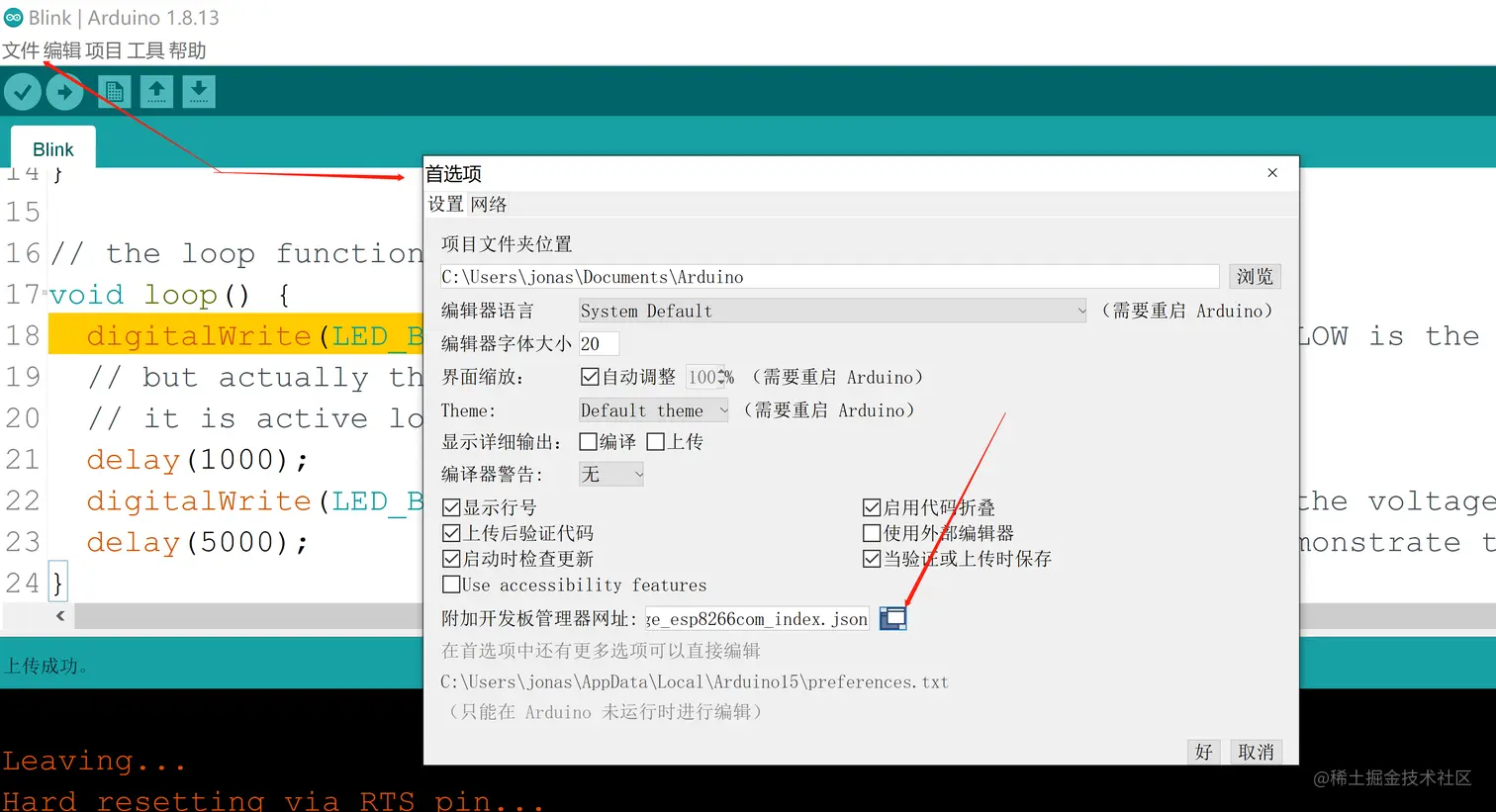The width and height of the screenshot is (1496, 812).
Task: Click line number 23 in editor
Action: click(x=23, y=542)
